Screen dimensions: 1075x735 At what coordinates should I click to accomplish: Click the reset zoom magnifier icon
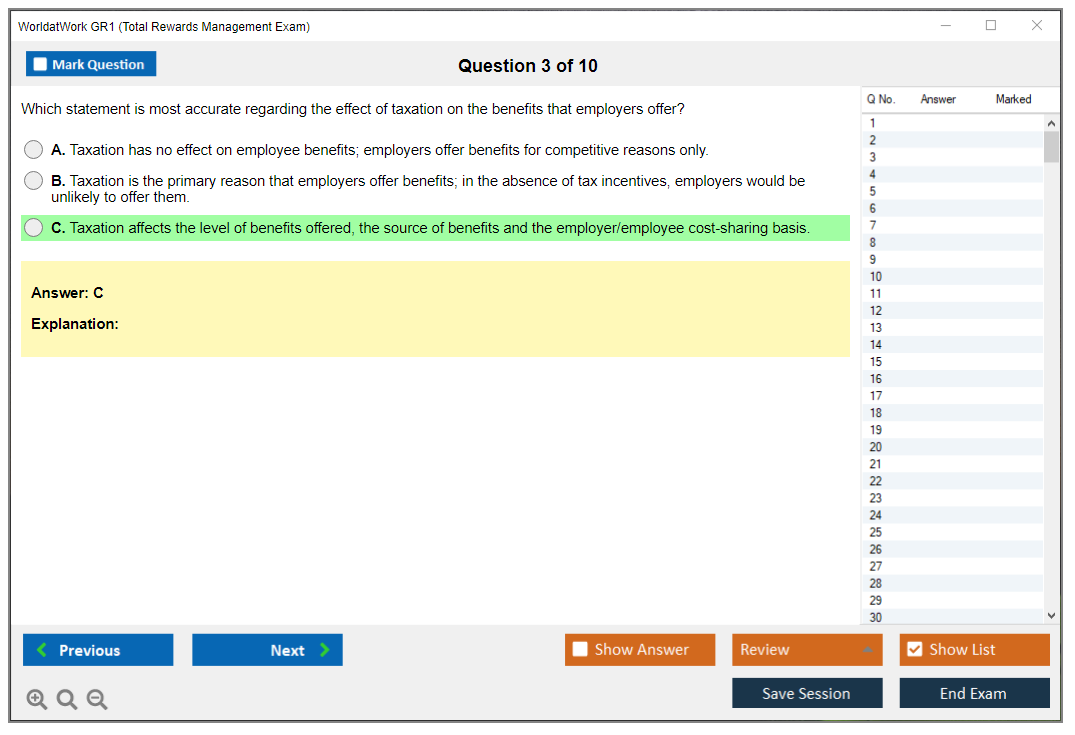pyautogui.click(x=67, y=700)
